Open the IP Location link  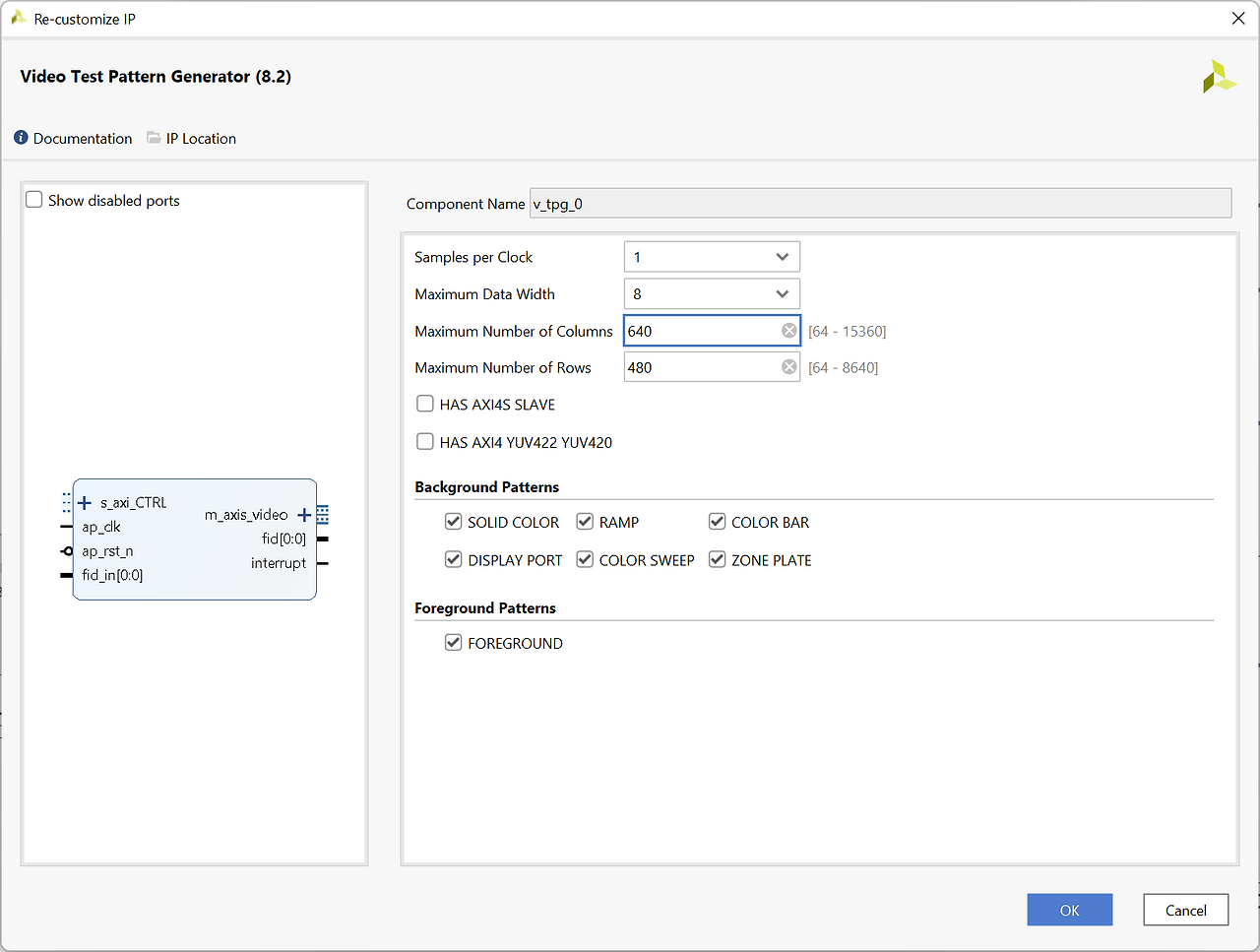coord(201,139)
